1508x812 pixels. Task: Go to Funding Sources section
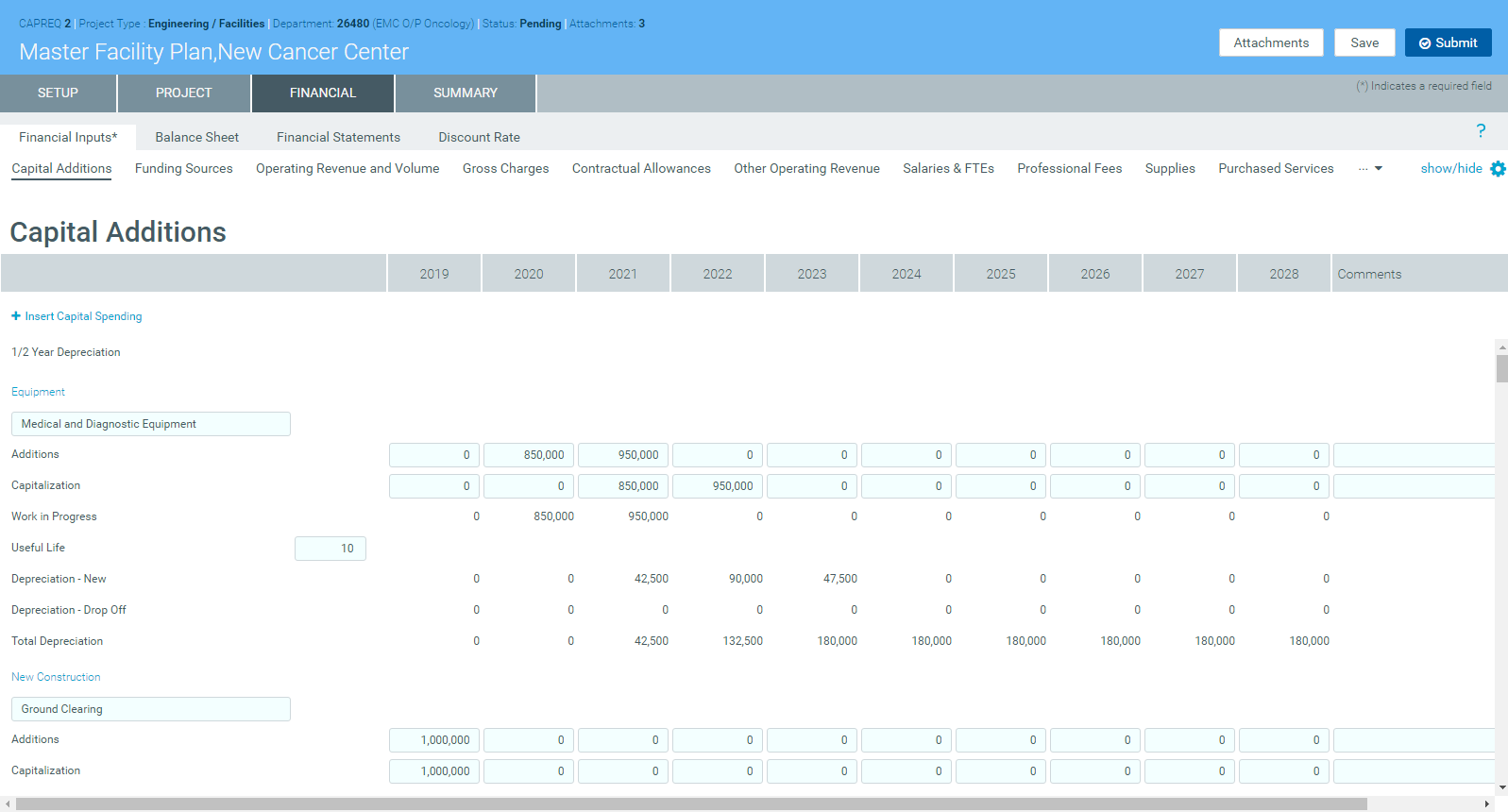(x=183, y=168)
